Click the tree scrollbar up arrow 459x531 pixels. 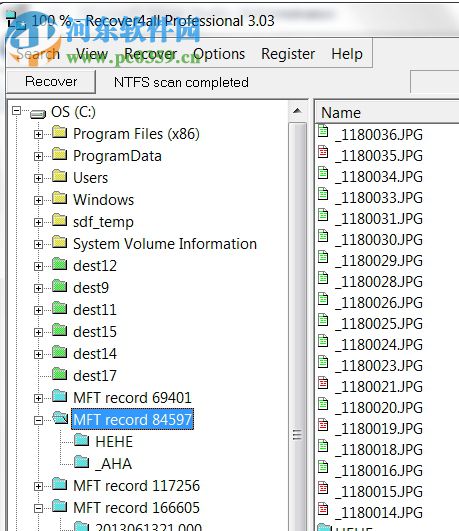(x=297, y=111)
